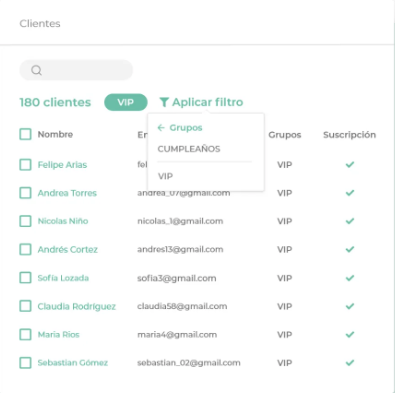Open Felipe Arias client profile
Viewport: 395px width, 393px height.
point(62,165)
